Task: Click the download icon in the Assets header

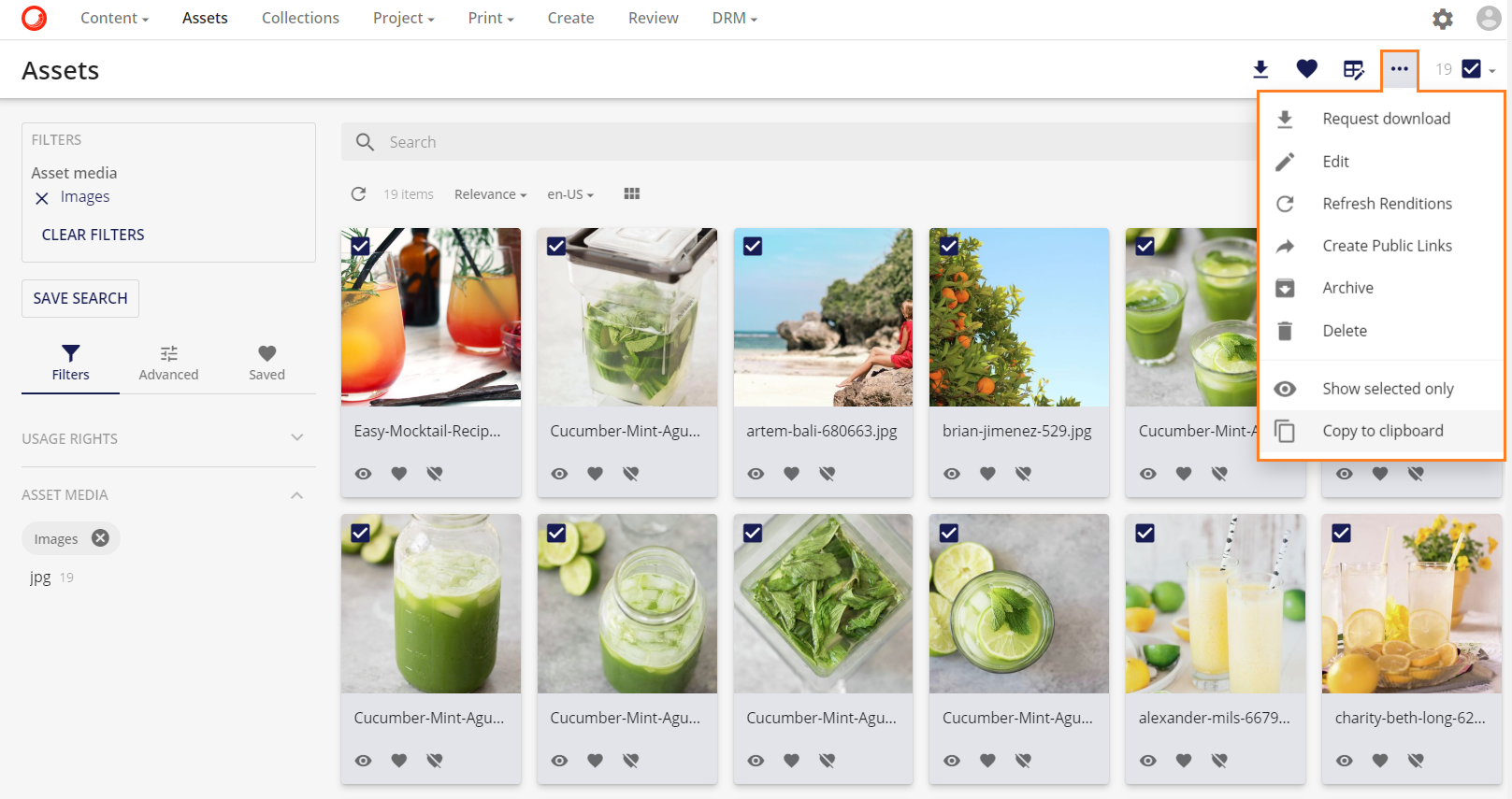Action: 1260,69
